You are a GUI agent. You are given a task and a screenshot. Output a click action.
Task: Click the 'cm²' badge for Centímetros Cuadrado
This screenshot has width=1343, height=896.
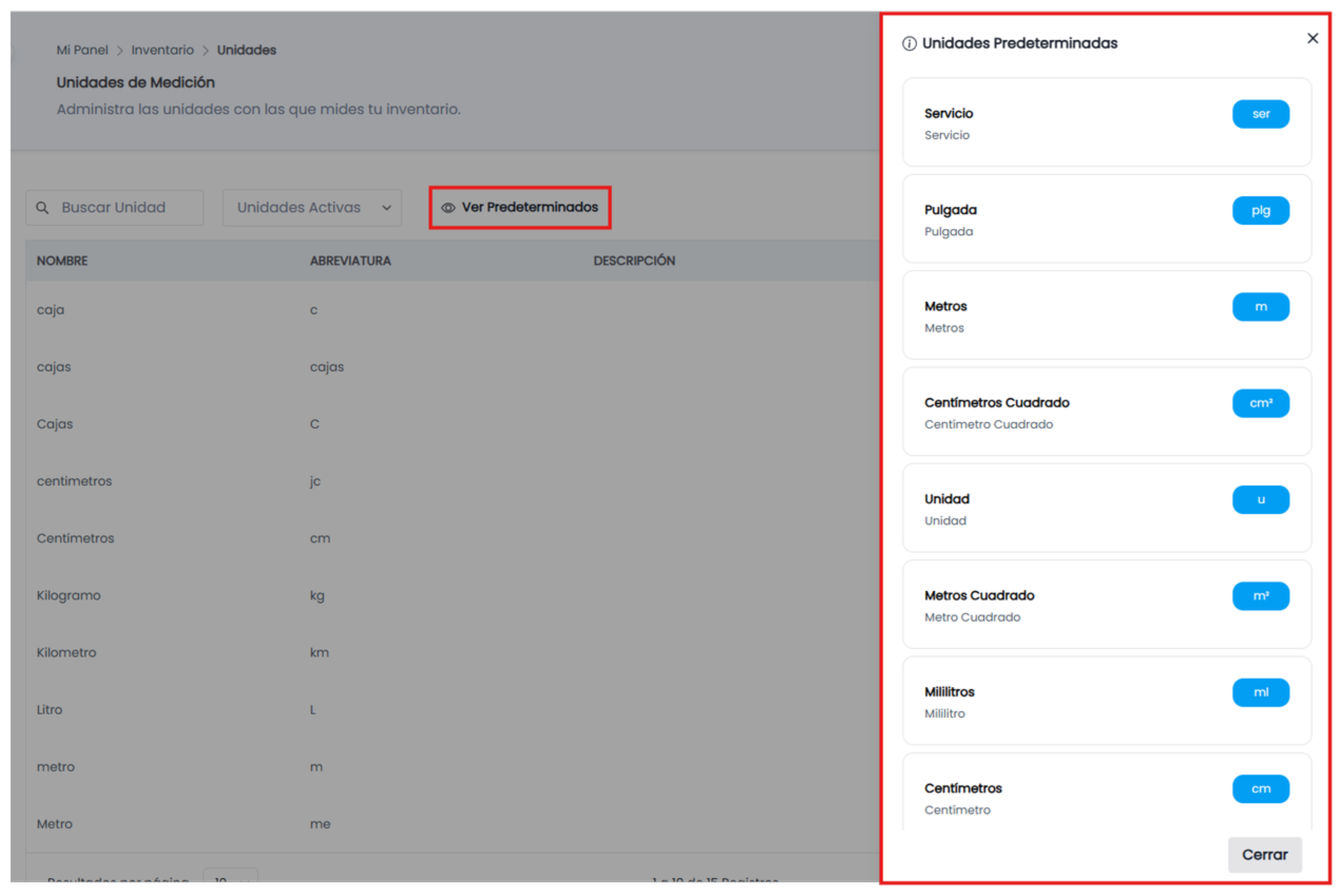1260,403
